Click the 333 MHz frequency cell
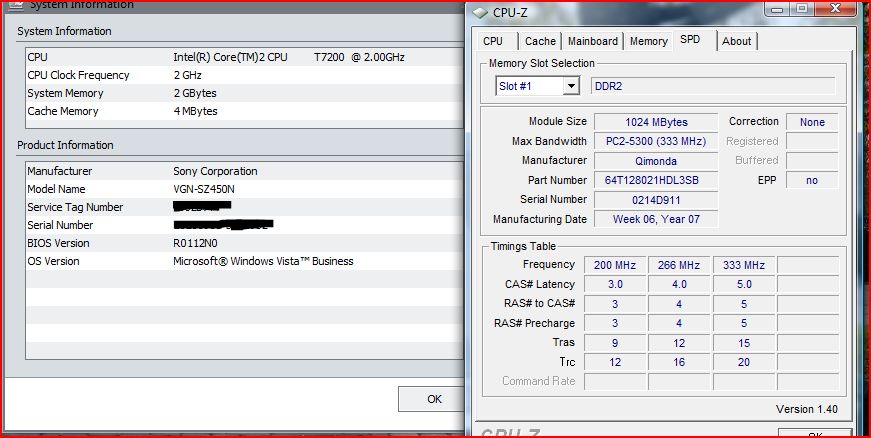The image size is (871, 438). (744, 265)
